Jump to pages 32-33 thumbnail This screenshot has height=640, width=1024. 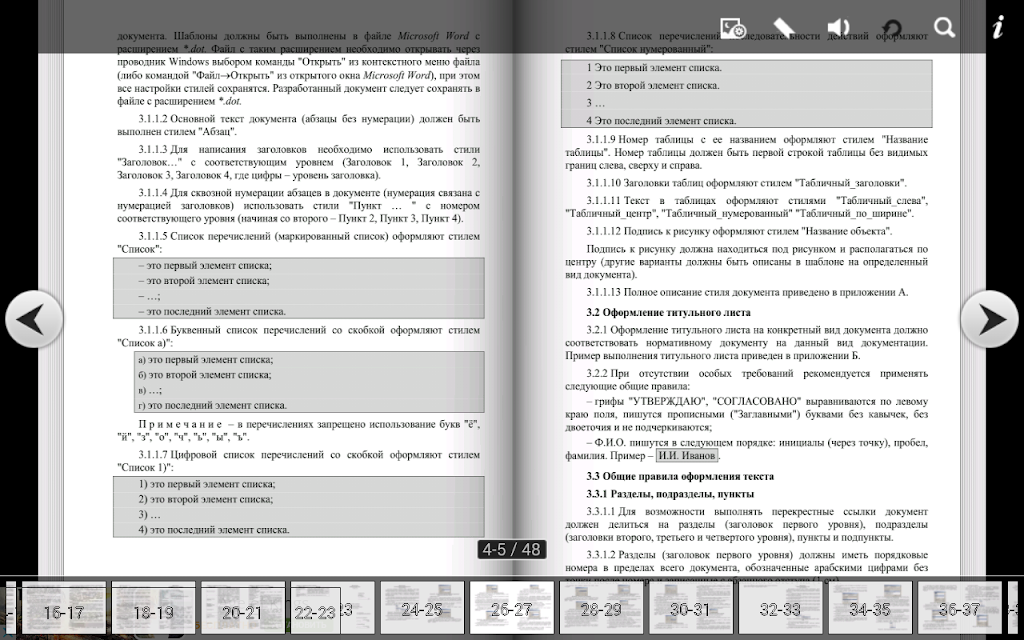pos(780,609)
